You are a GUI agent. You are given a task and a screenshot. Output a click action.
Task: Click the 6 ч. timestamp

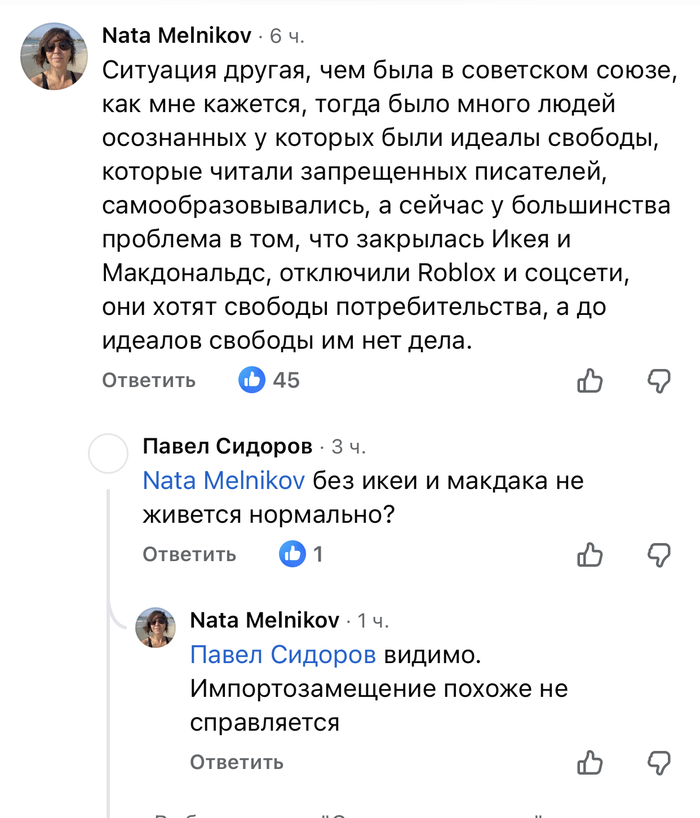[287, 37]
